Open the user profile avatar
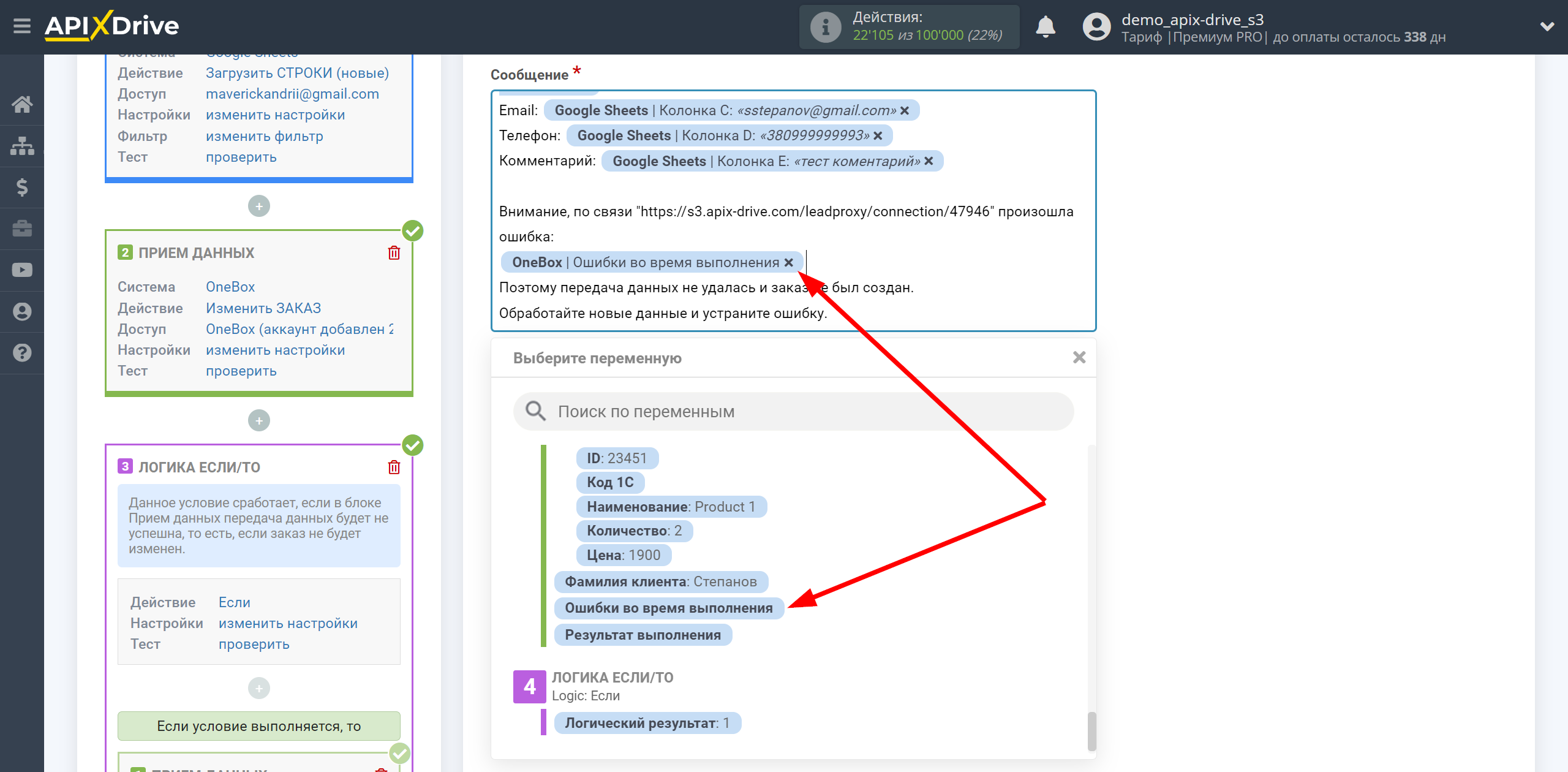 pos(1096,27)
